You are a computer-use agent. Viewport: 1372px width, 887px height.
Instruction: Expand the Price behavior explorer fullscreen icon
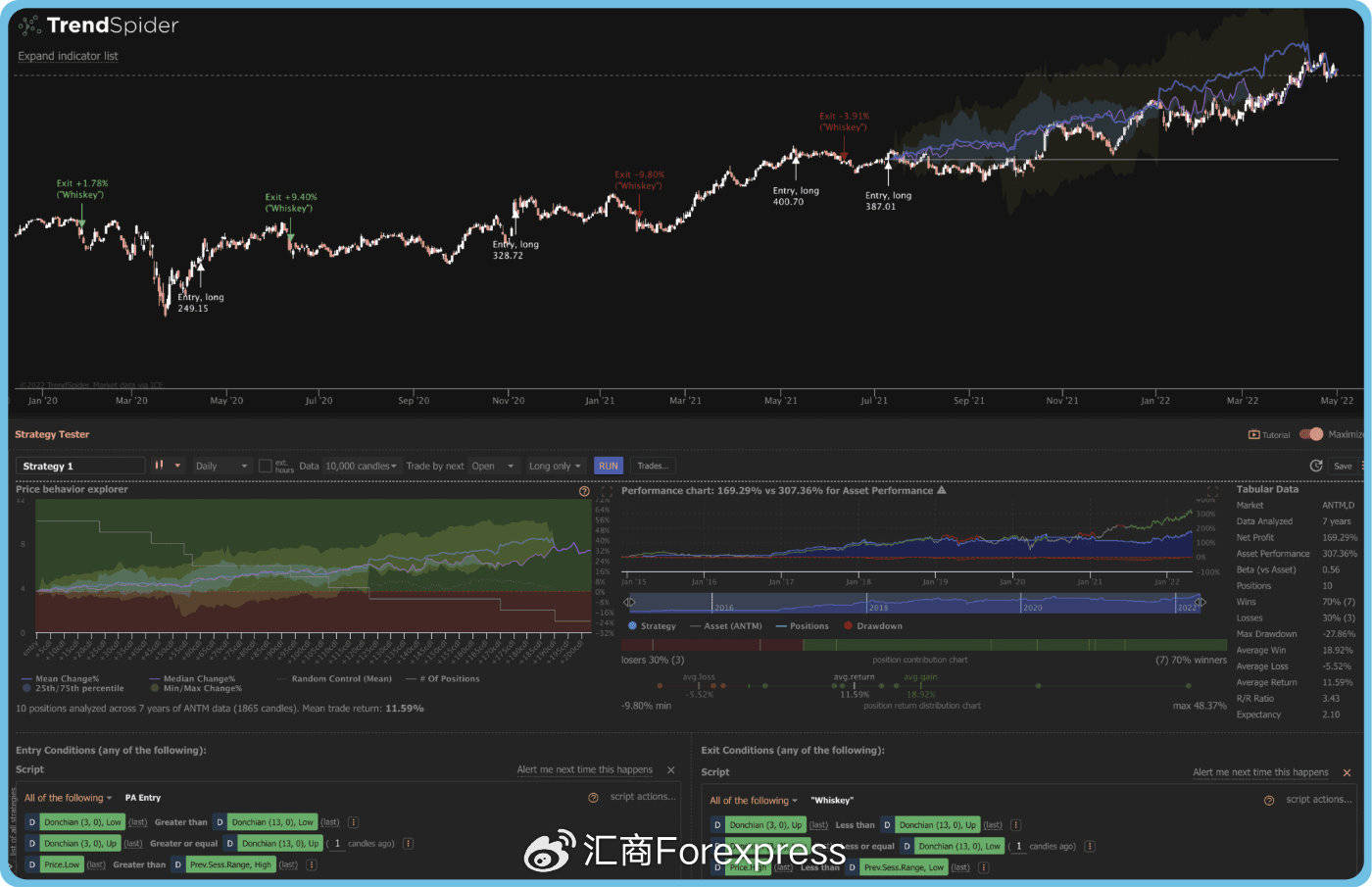pos(606,491)
